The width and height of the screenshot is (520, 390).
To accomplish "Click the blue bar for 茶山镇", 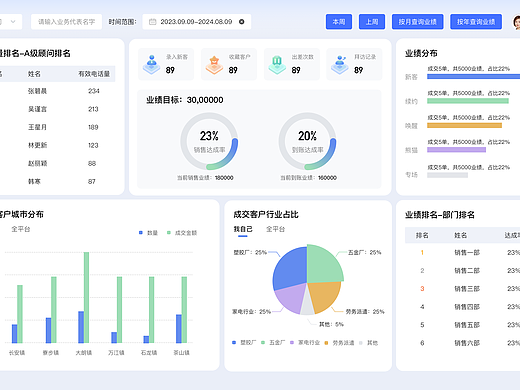I will point(179,329).
